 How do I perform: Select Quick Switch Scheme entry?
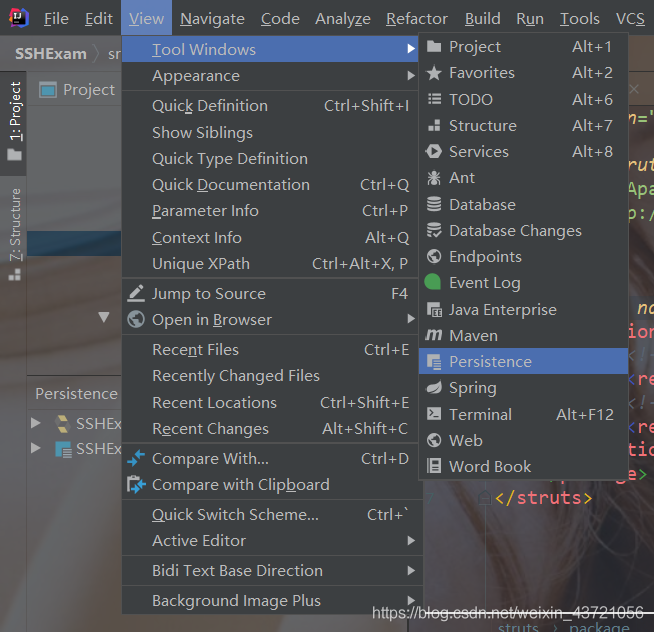(x=270, y=514)
